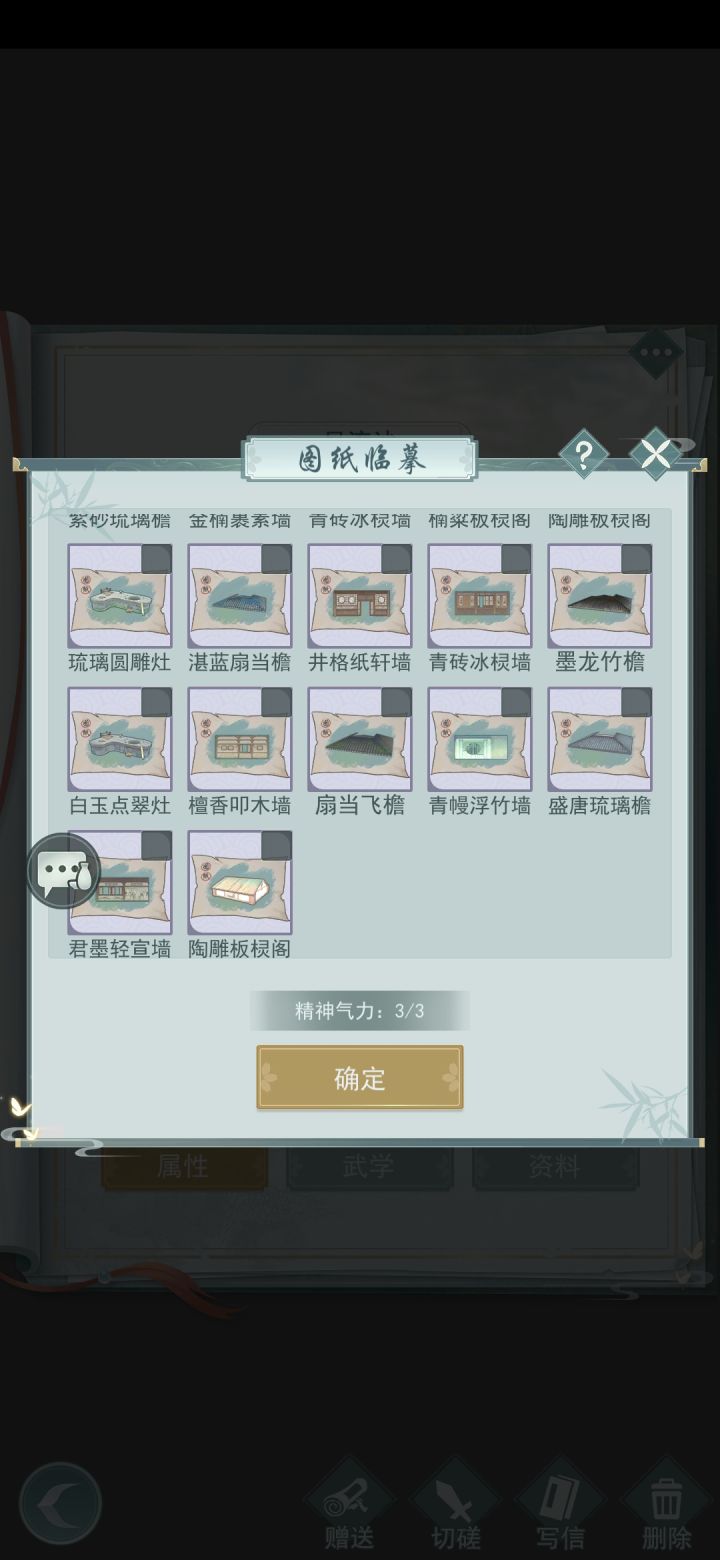Screen dimensions: 720x1560
Task: Tick the checkbox on 盛唐琉璃檐 blueprint
Action: click(636, 702)
